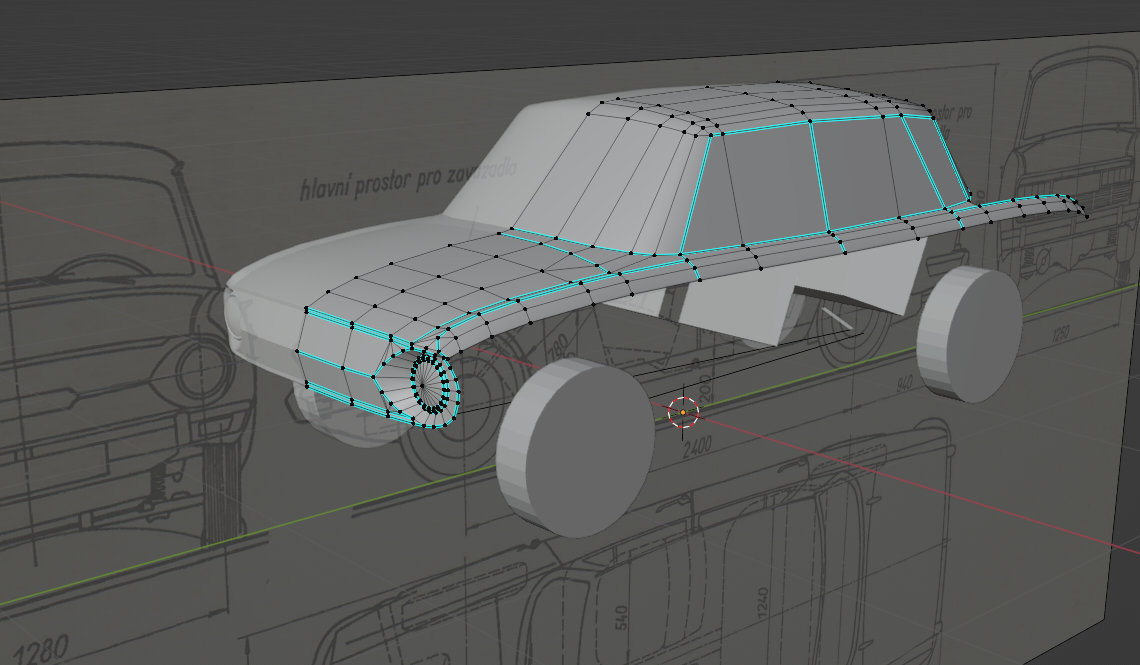This screenshot has height=665, width=1140.
Task: Click the '1280' dimension label at bottom-left
Action: pyautogui.click(x=41, y=650)
